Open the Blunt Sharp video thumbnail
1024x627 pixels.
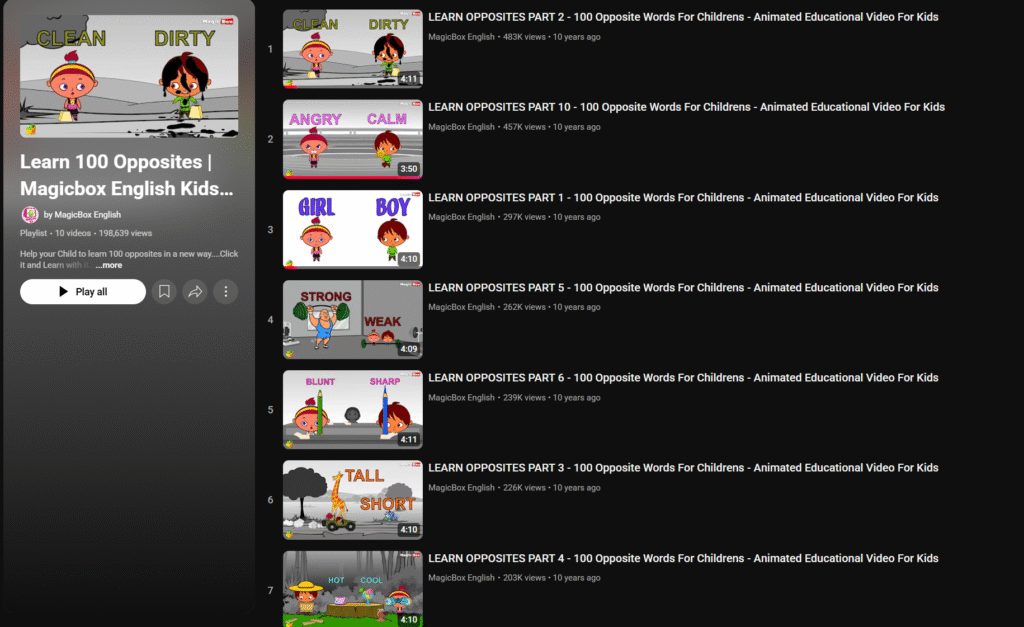[353, 410]
